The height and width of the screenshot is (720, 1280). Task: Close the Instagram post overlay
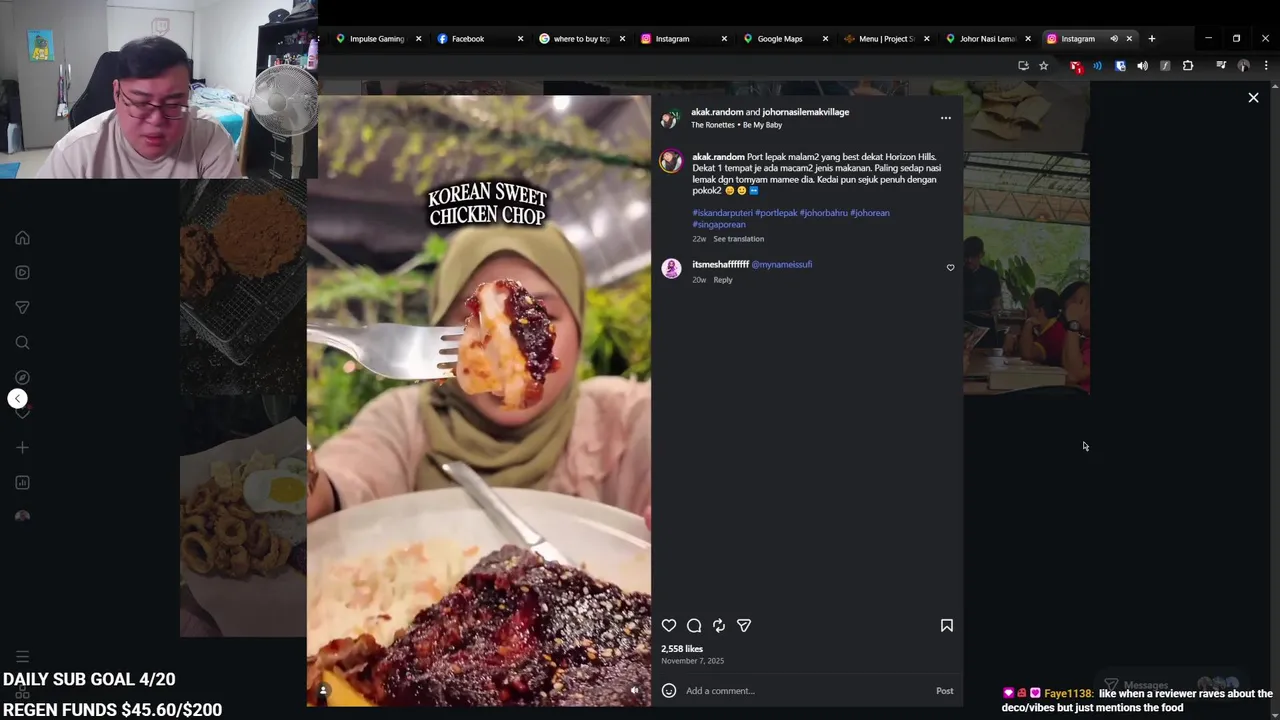(1253, 98)
